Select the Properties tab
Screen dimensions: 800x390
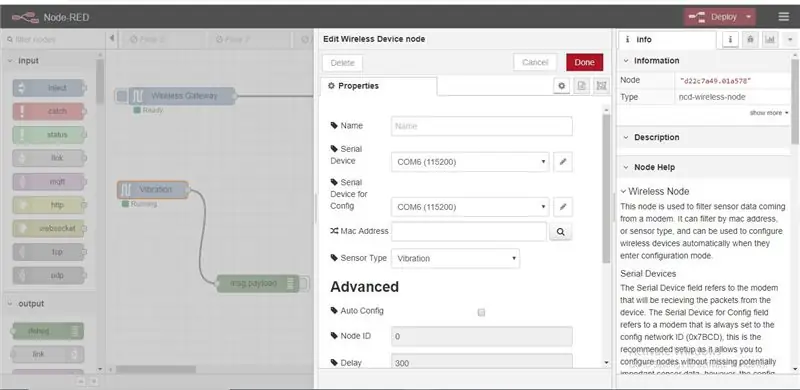379,86
